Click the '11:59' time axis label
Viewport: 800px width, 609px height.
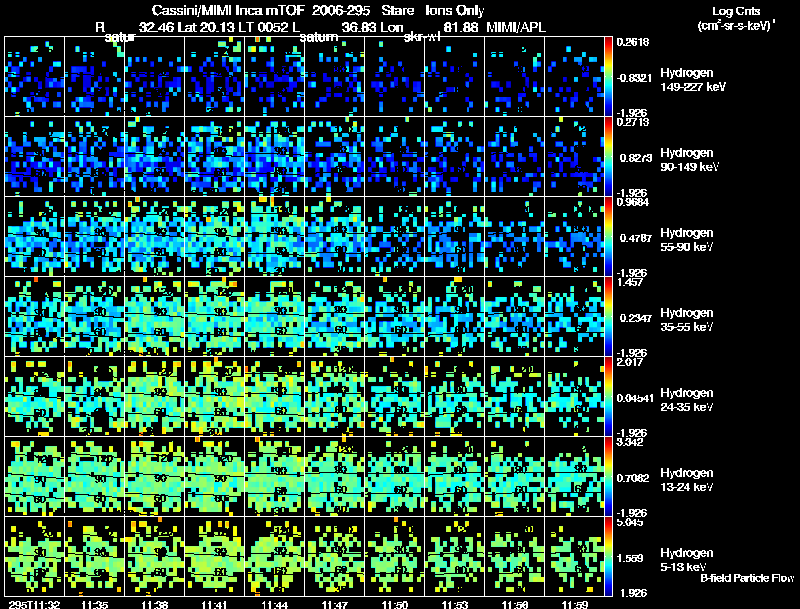pos(574,605)
